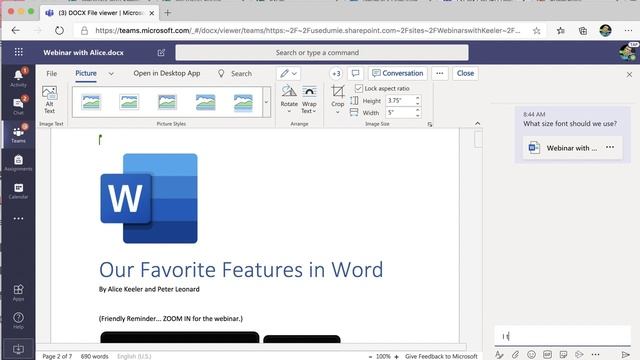
Task: Open the Image Size dialog launcher
Action: point(430,124)
